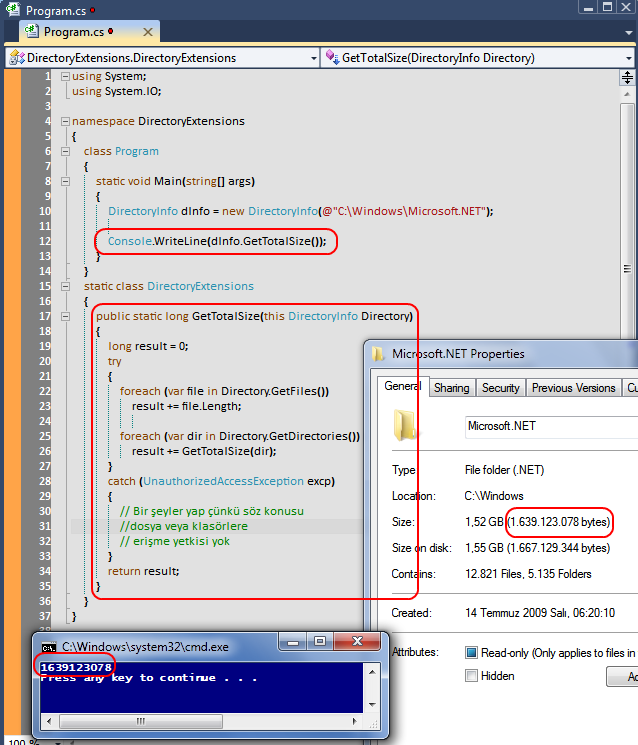Collapse the GetTotalSize method outline
The height and width of the screenshot is (745, 638).
point(65,316)
